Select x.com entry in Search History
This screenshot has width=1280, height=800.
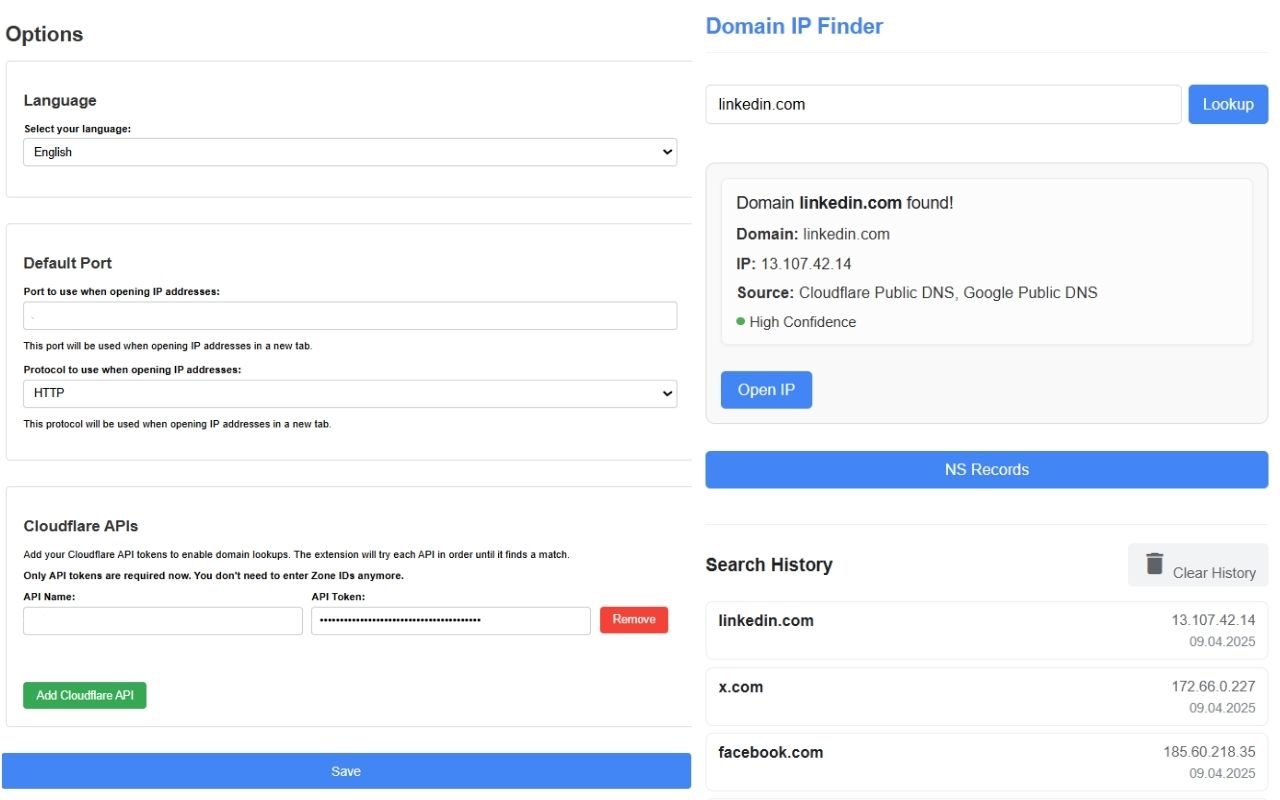point(986,697)
